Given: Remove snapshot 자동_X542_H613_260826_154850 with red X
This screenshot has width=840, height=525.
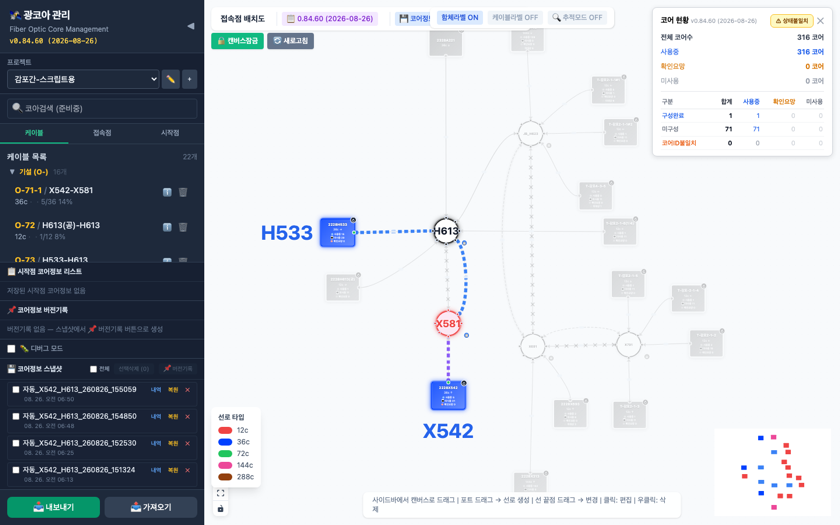Looking at the screenshot, I should (188, 417).
